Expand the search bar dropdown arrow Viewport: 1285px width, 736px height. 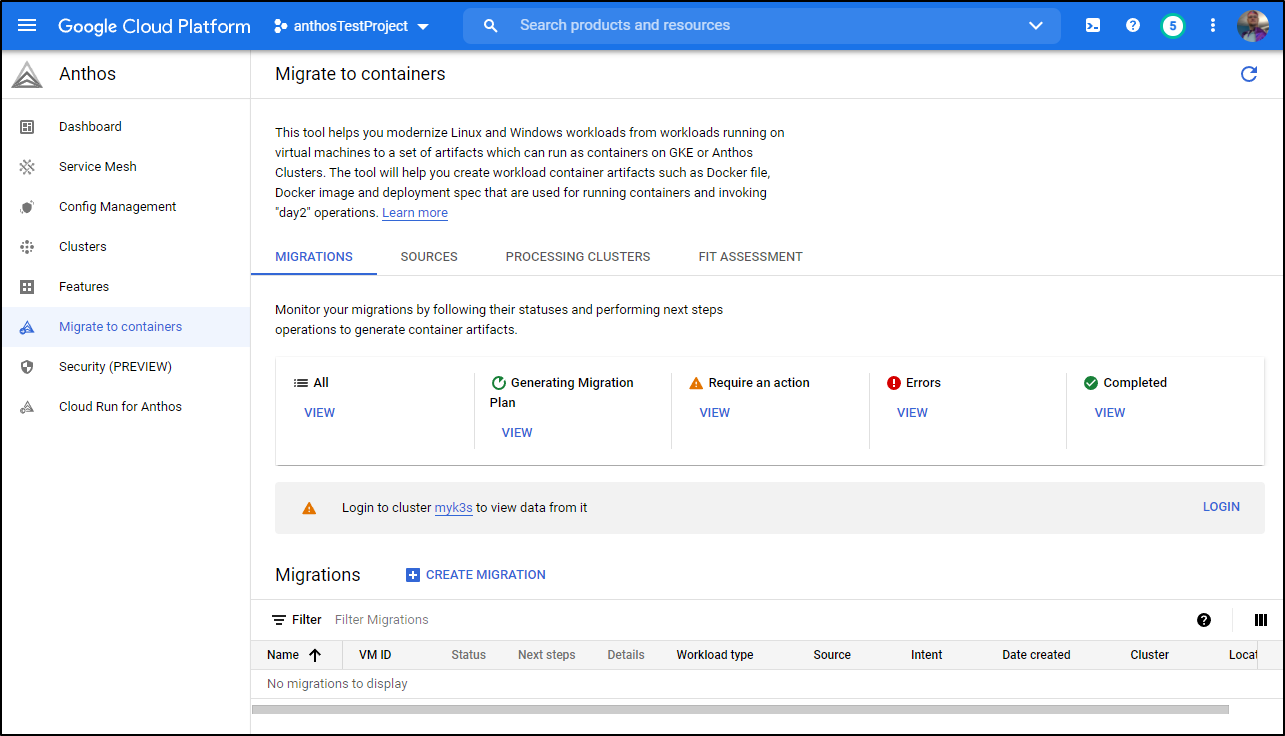[1036, 25]
